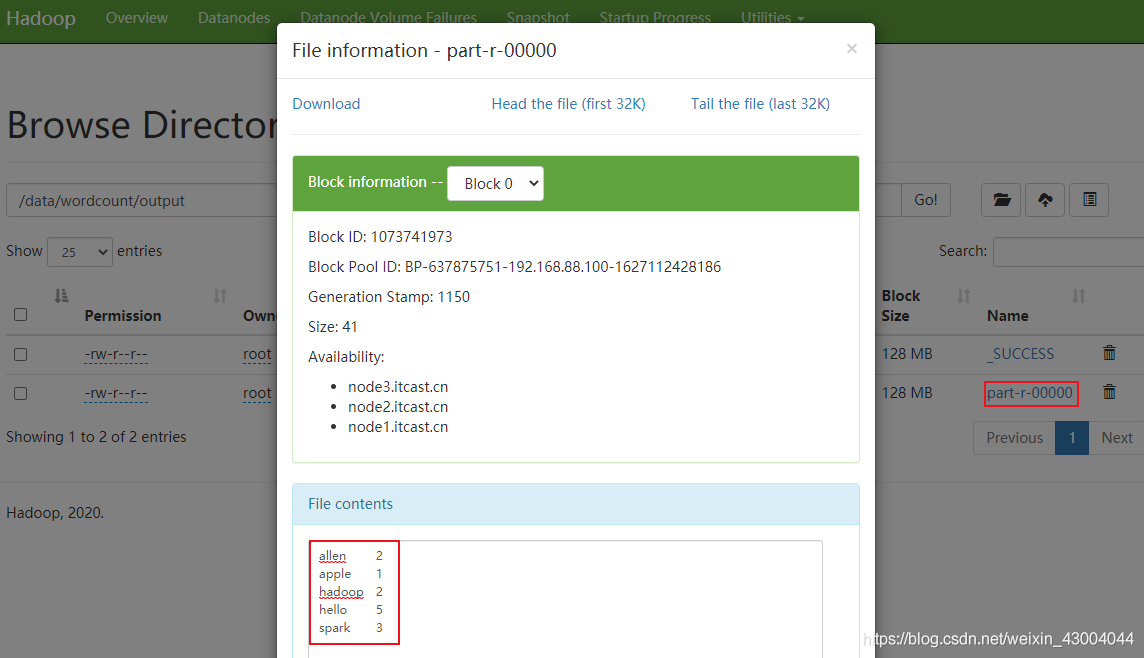Click the Block ID: 1073741973 text
Viewport: 1144px width, 658px height.
click(x=380, y=237)
